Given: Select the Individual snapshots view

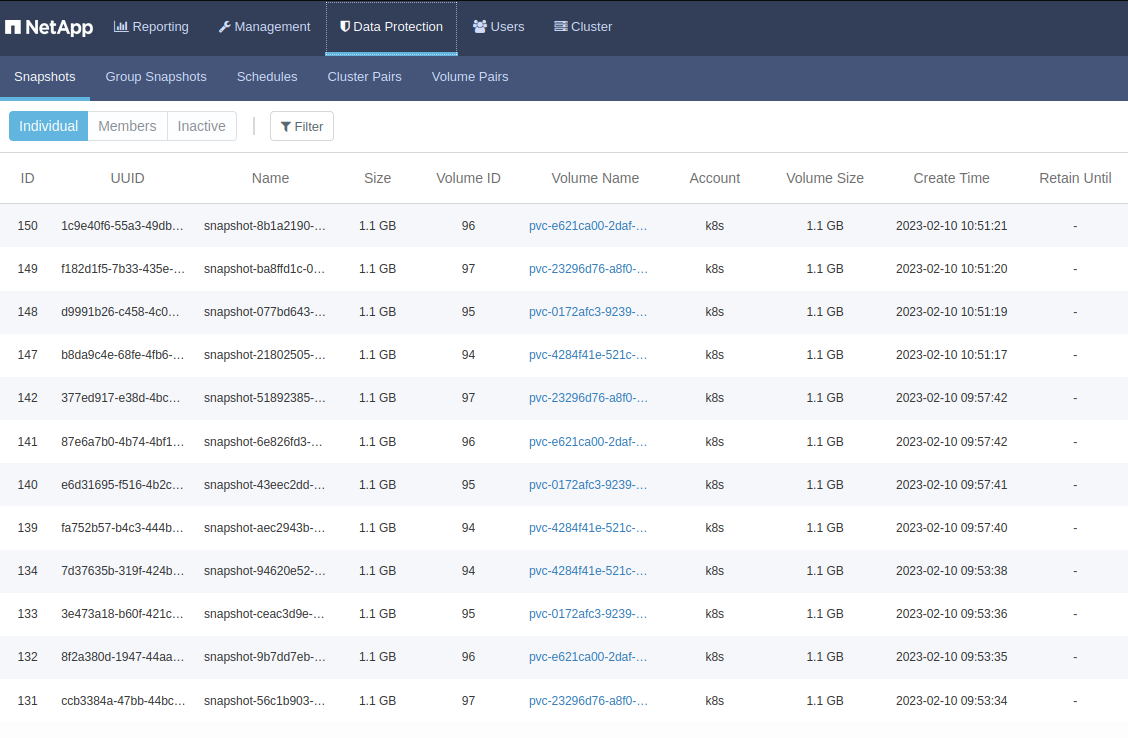Looking at the screenshot, I should 48,126.
